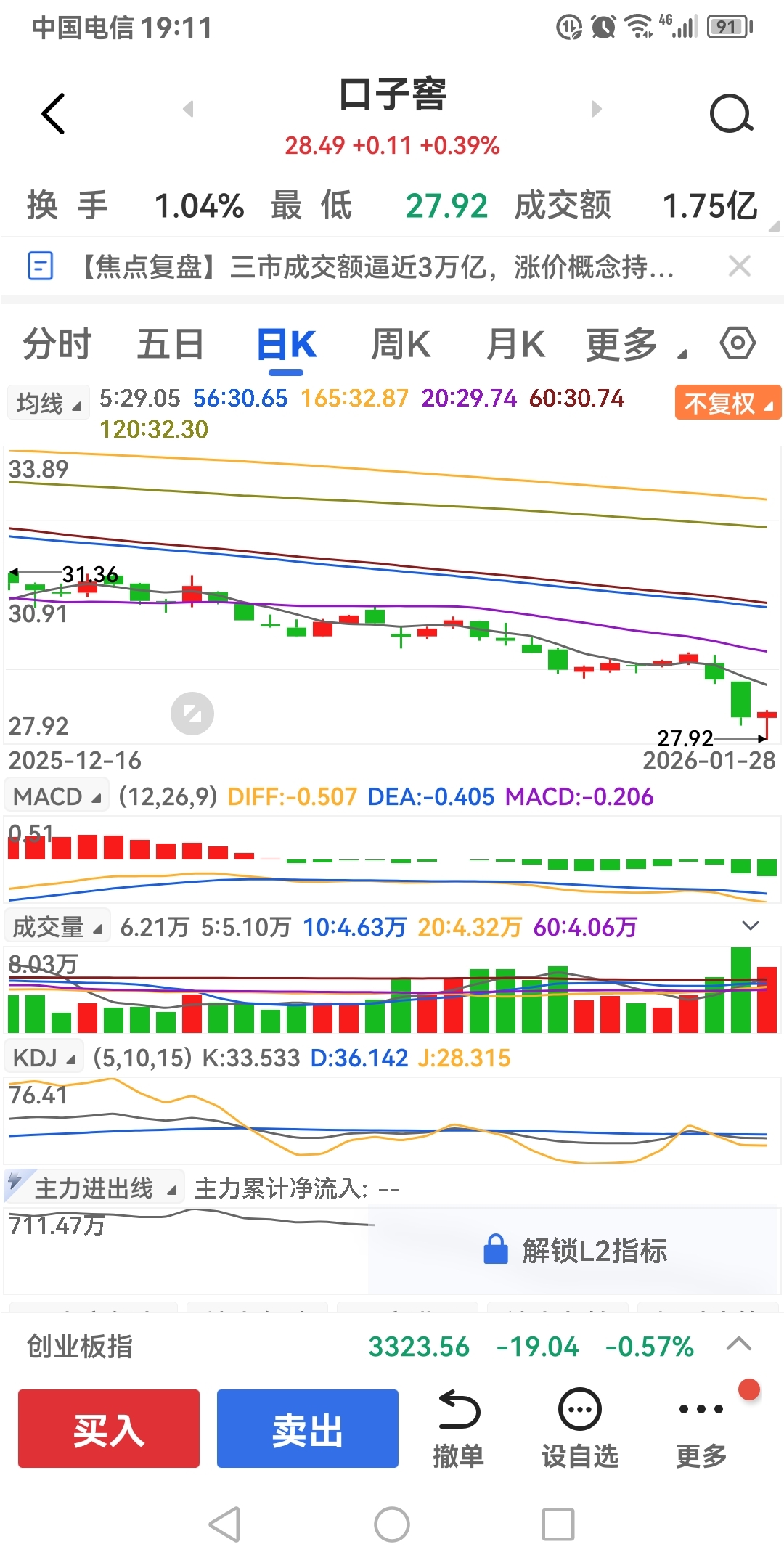
Task: Select the 五日 chart tab
Action: [171, 344]
